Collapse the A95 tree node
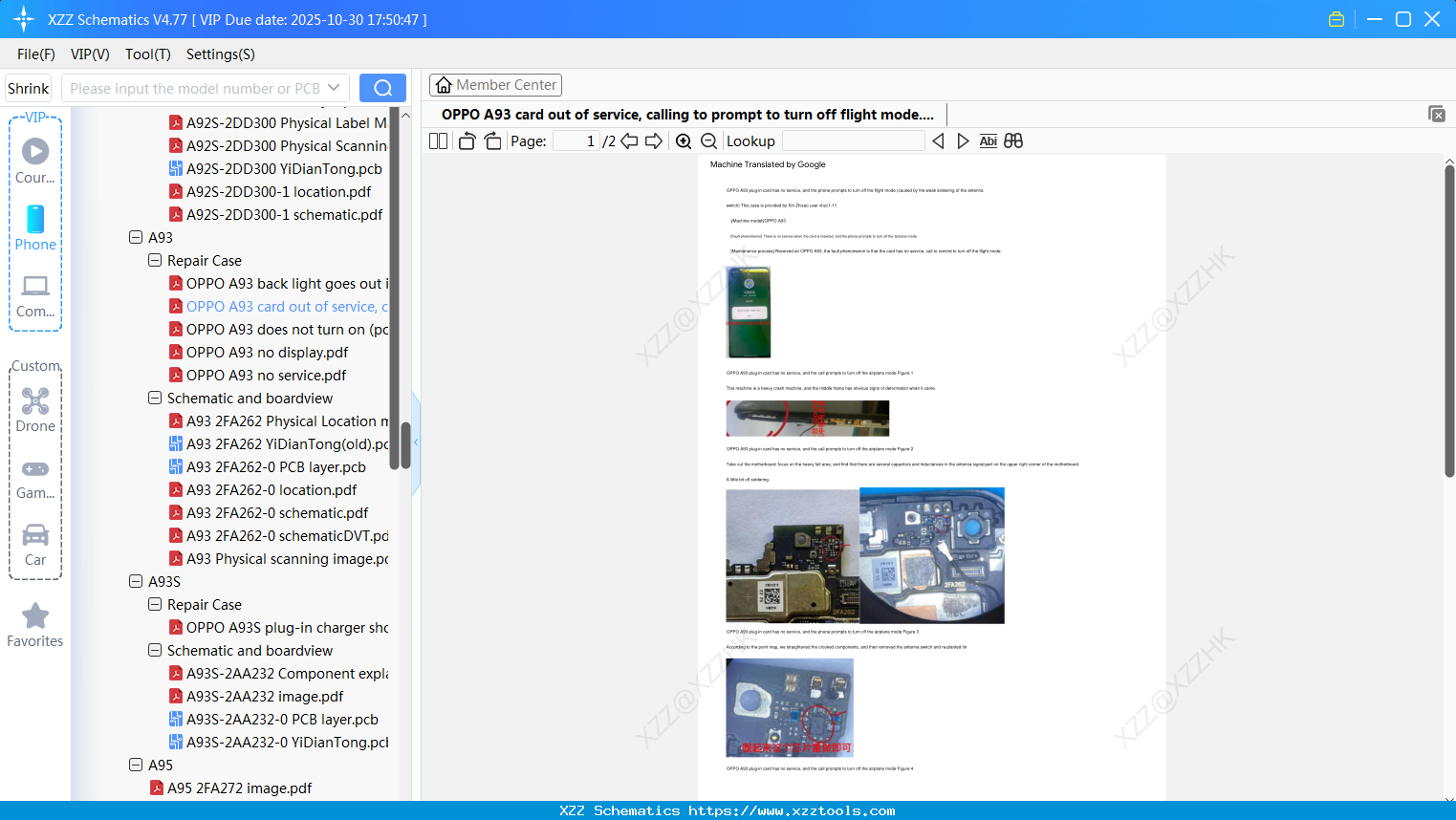This screenshot has height=820, width=1456. tap(136, 765)
